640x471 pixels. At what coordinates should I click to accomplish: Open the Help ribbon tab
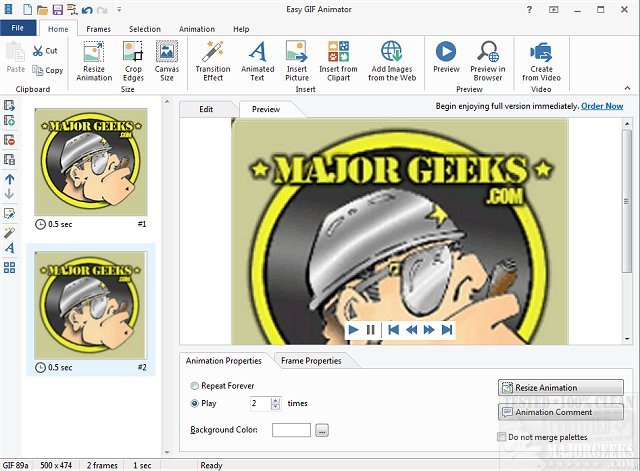click(x=241, y=29)
